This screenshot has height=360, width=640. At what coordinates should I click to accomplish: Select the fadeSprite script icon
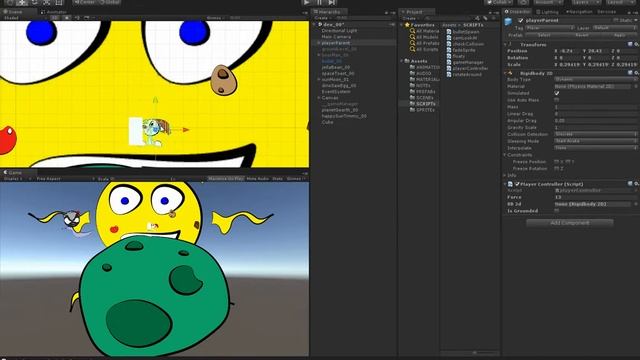449,50
